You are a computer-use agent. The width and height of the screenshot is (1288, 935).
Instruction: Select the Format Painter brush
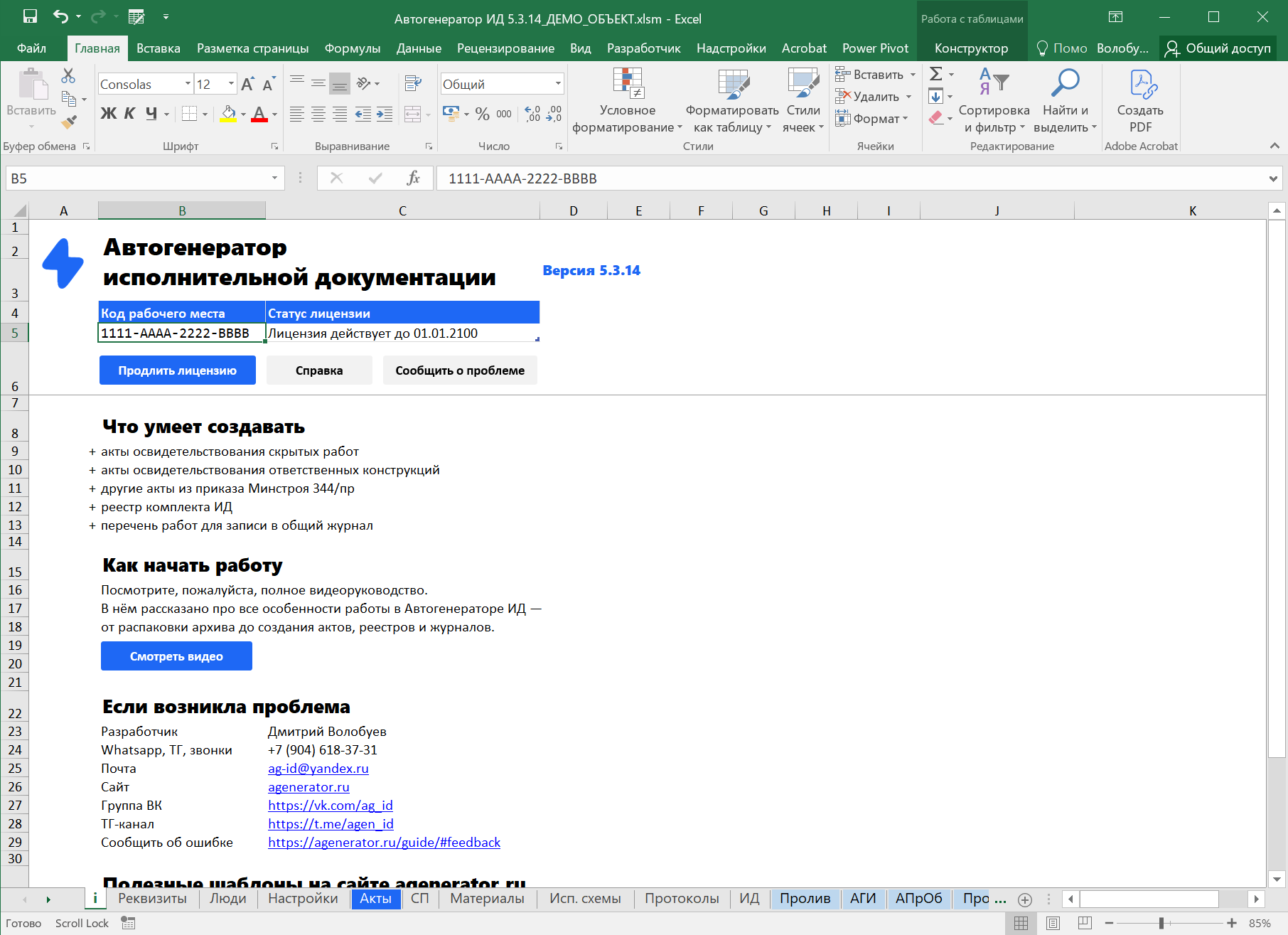(69, 122)
